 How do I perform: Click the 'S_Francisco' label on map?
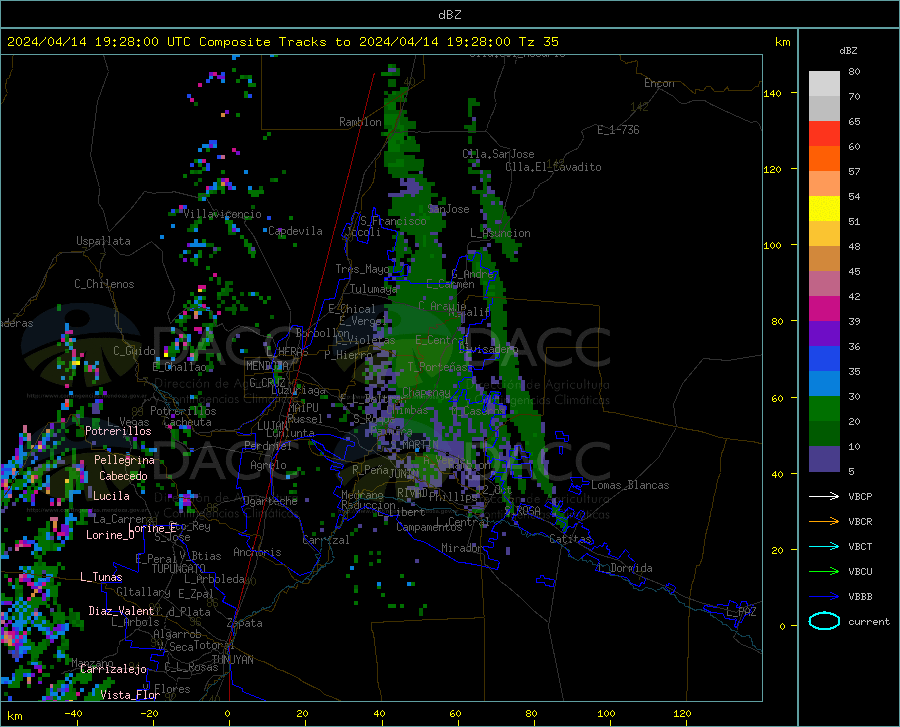(x=393, y=221)
